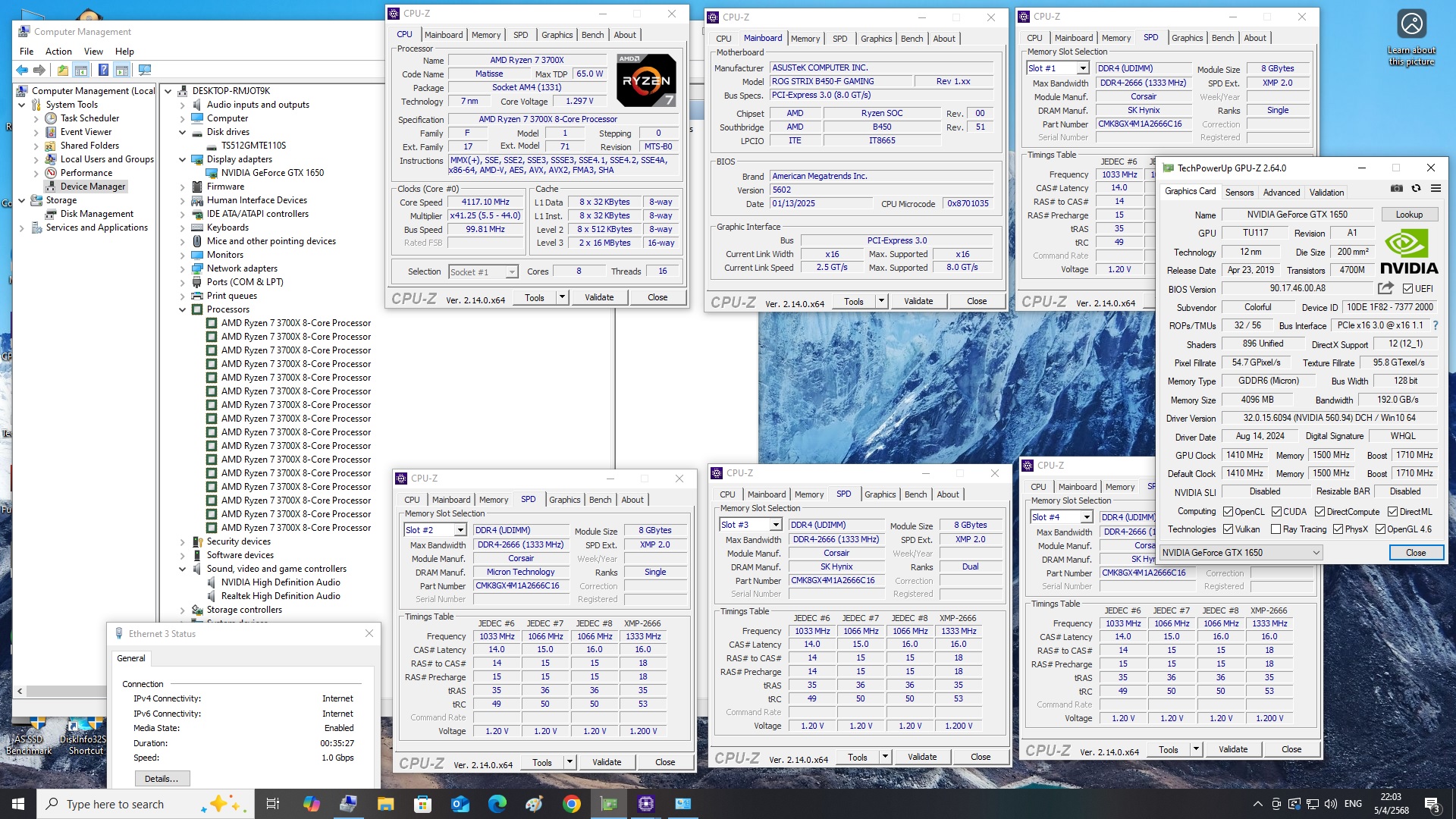This screenshot has width=1456, height=819.
Task: Select Event Viewer in console tree
Action: pyautogui.click(x=86, y=132)
